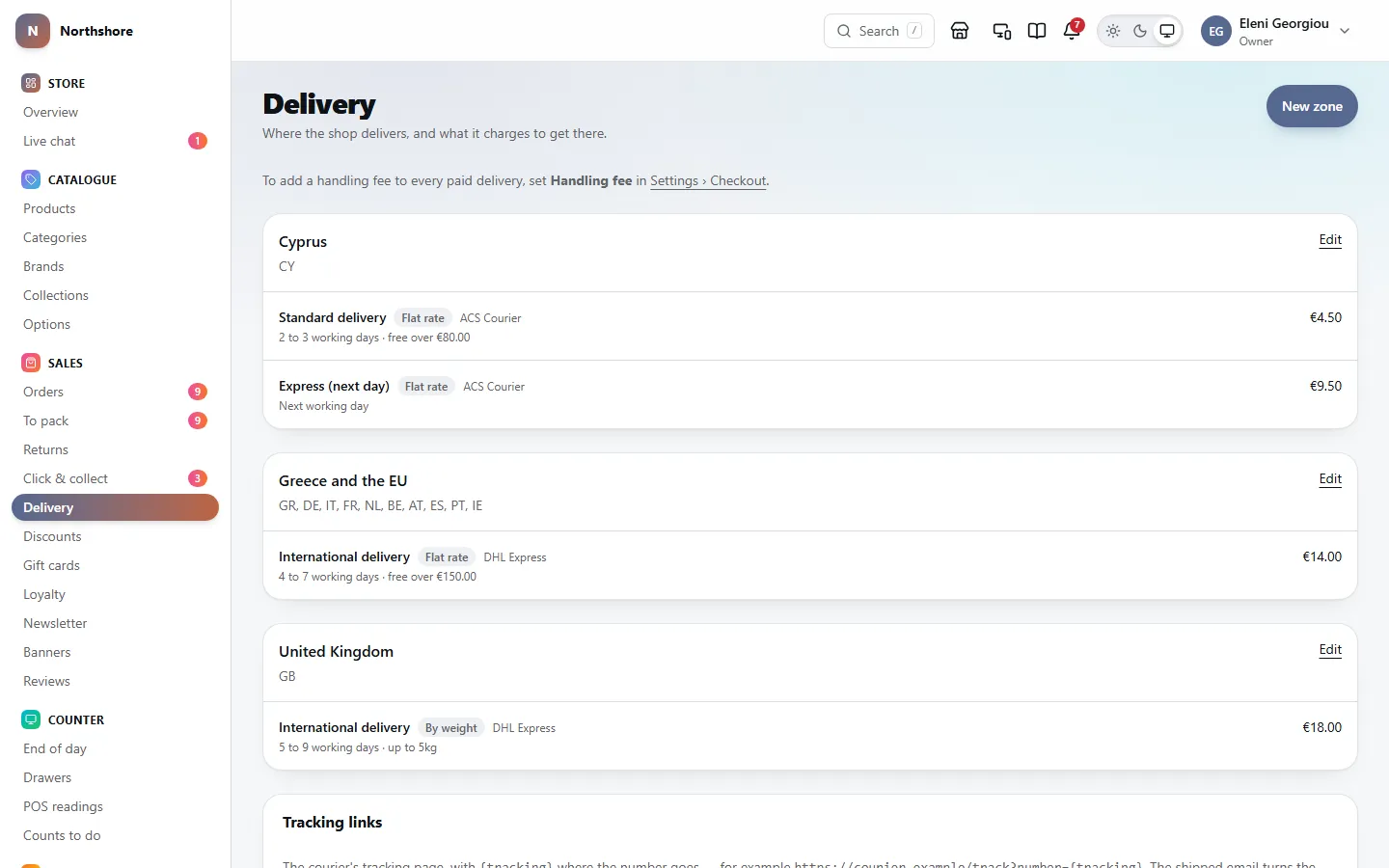Follow the Settings › Checkout link
1389x868 pixels.
[x=708, y=181]
